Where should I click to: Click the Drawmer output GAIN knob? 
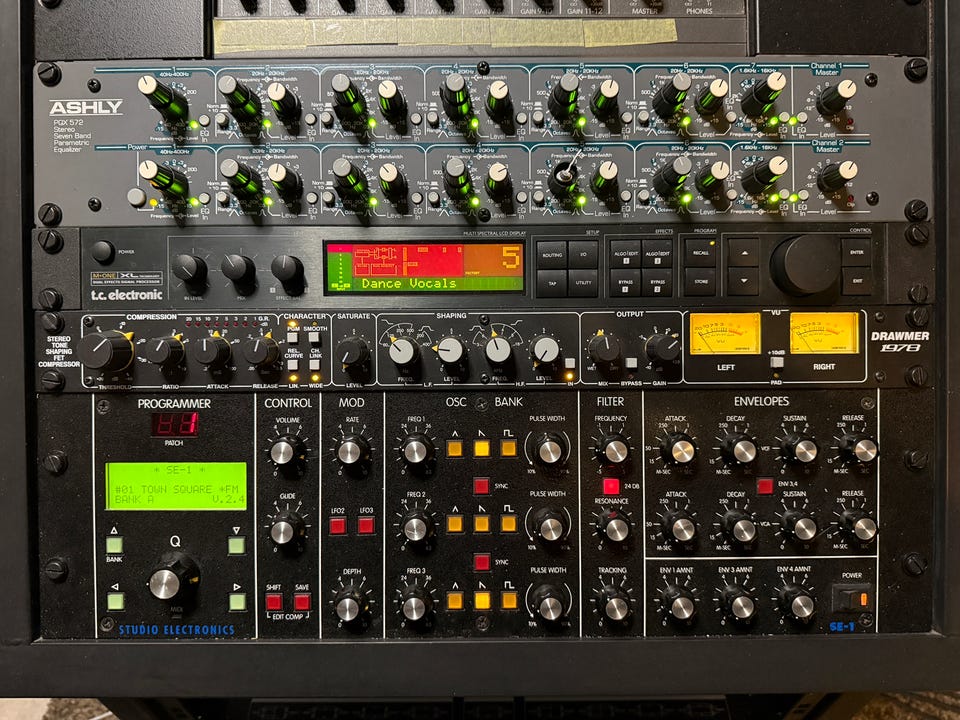662,348
